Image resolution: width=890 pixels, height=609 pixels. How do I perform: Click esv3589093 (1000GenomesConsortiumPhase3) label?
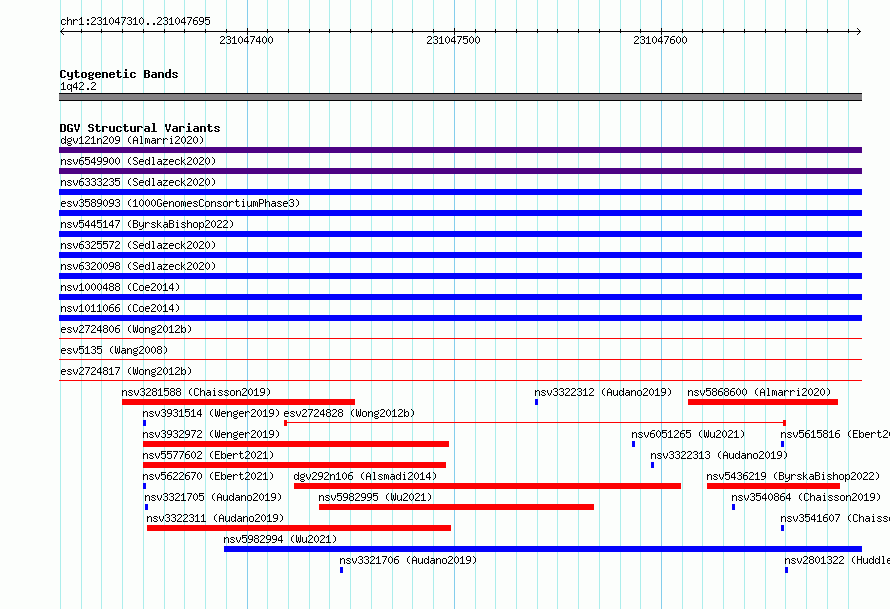(x=180, y=203)
